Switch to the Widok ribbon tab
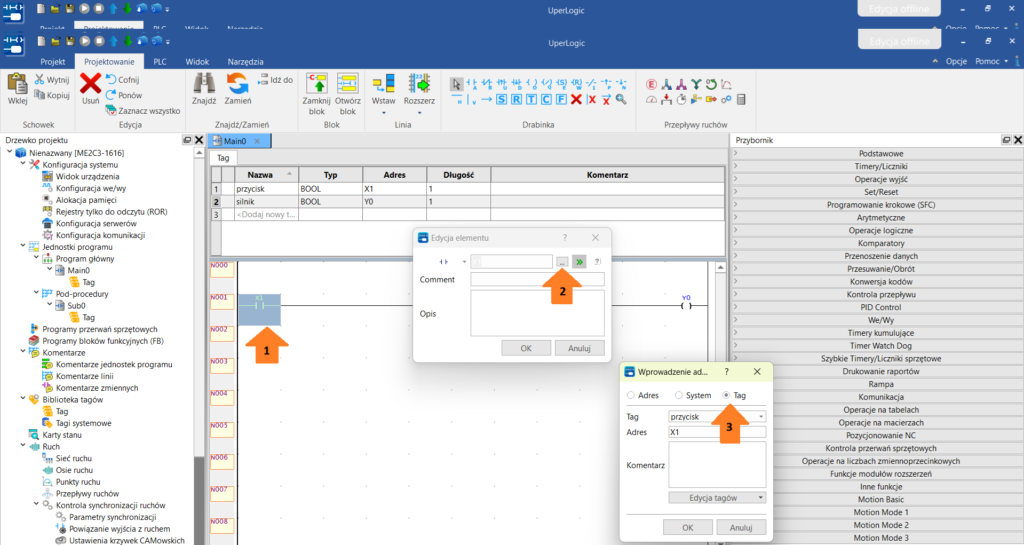 tap(197, 61)
